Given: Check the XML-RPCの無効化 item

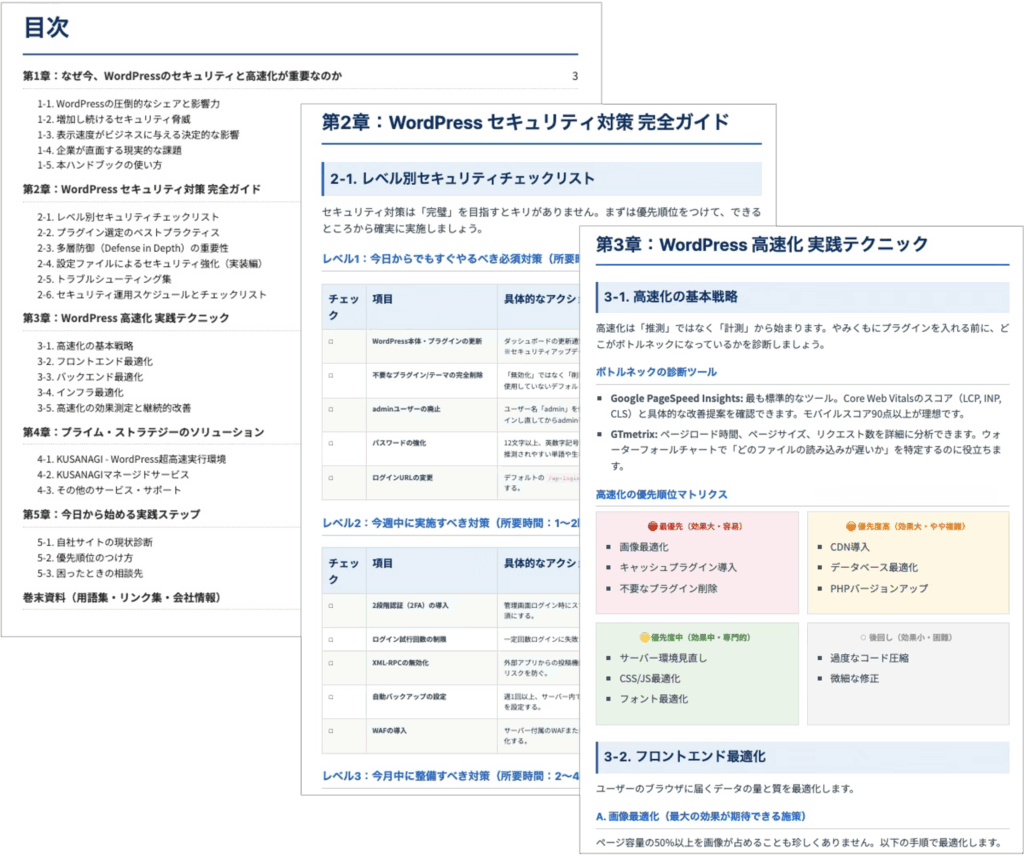Looking at the screenshot, I should (x=332, y=662).
